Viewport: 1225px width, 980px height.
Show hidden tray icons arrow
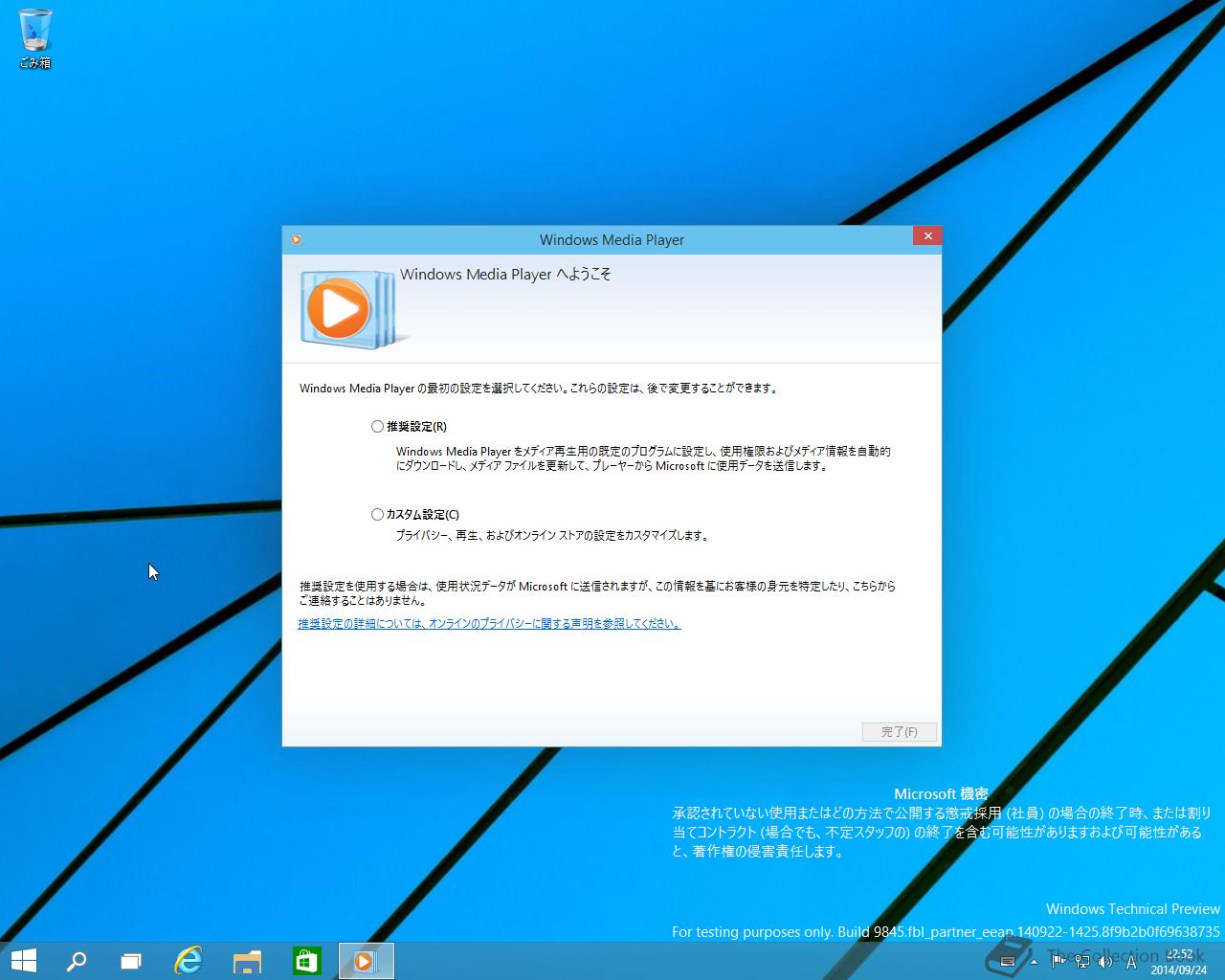(x=1034, y=962)
